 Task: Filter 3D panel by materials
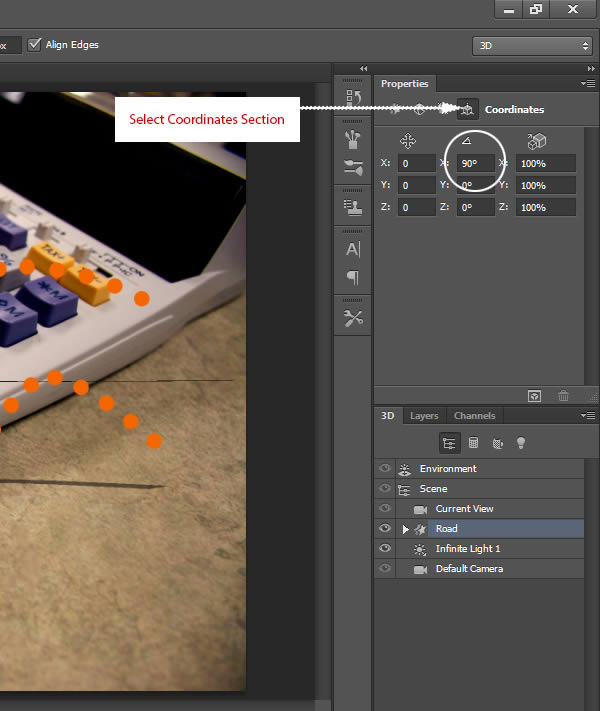498,443
